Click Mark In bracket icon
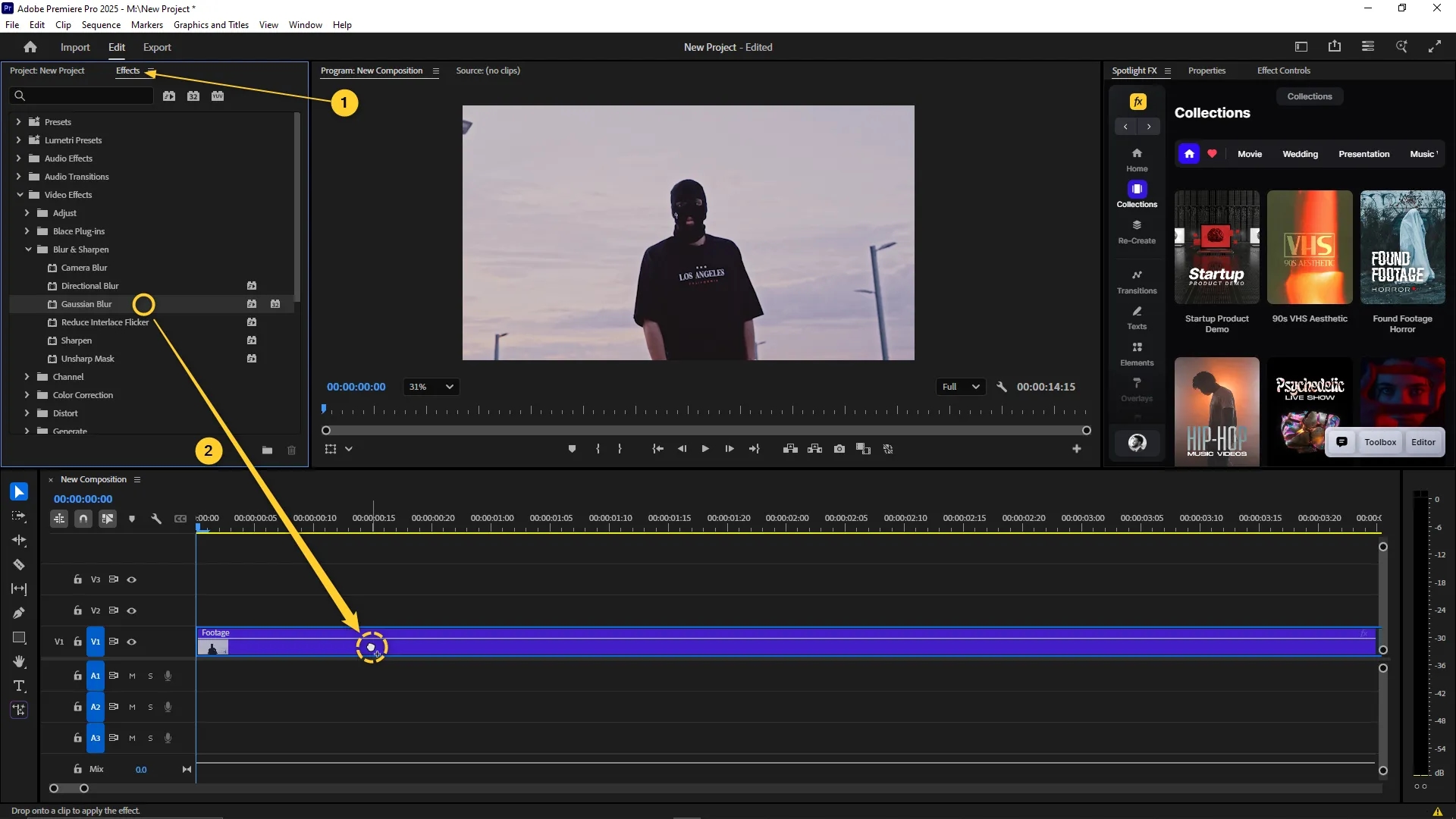This screenshot has height=819, width=1456. (598, 449)
